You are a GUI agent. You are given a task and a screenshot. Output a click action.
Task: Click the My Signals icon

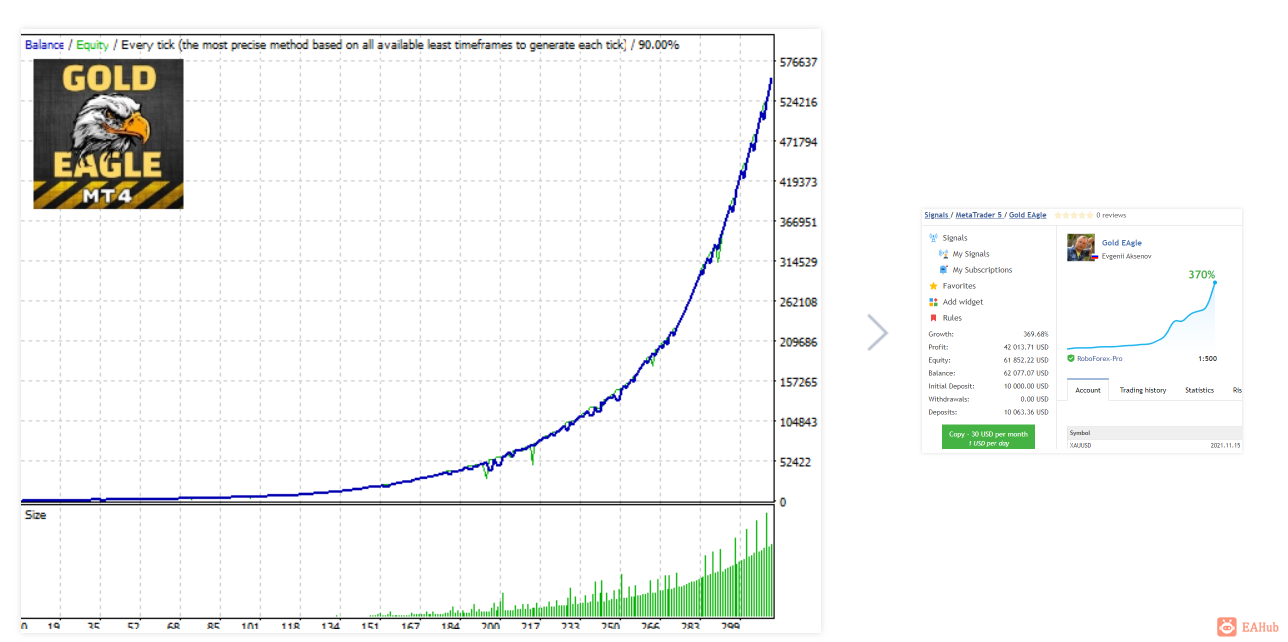tap(943, 254)
